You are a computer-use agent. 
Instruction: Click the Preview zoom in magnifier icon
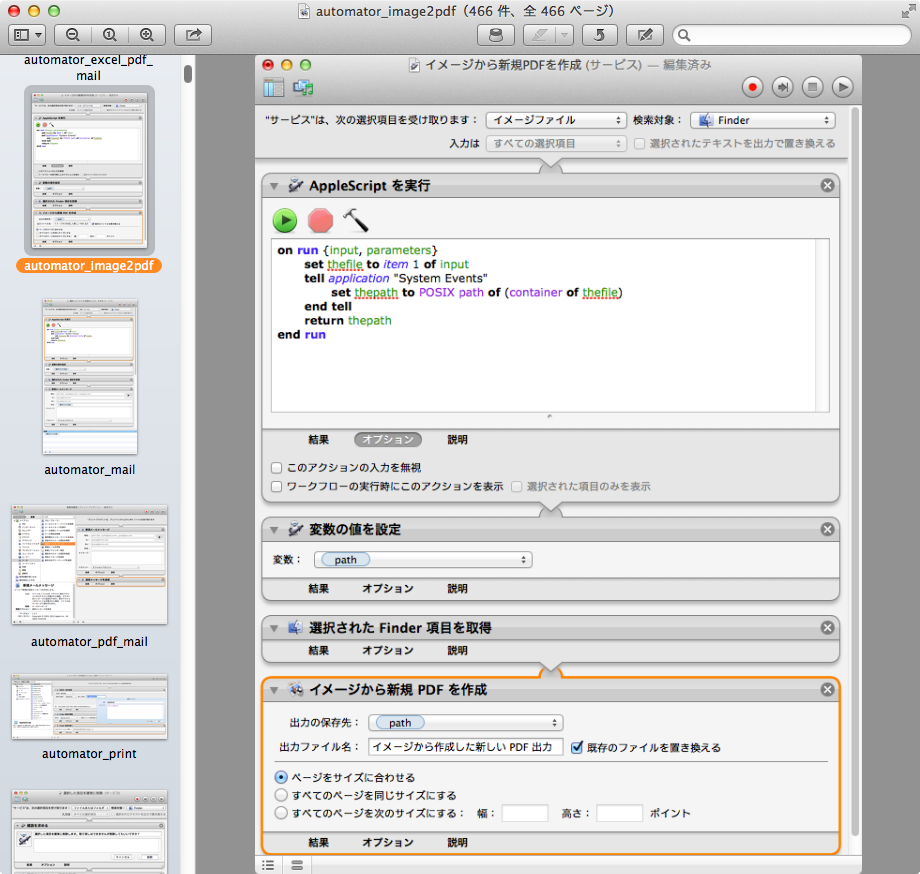[147, 35]
